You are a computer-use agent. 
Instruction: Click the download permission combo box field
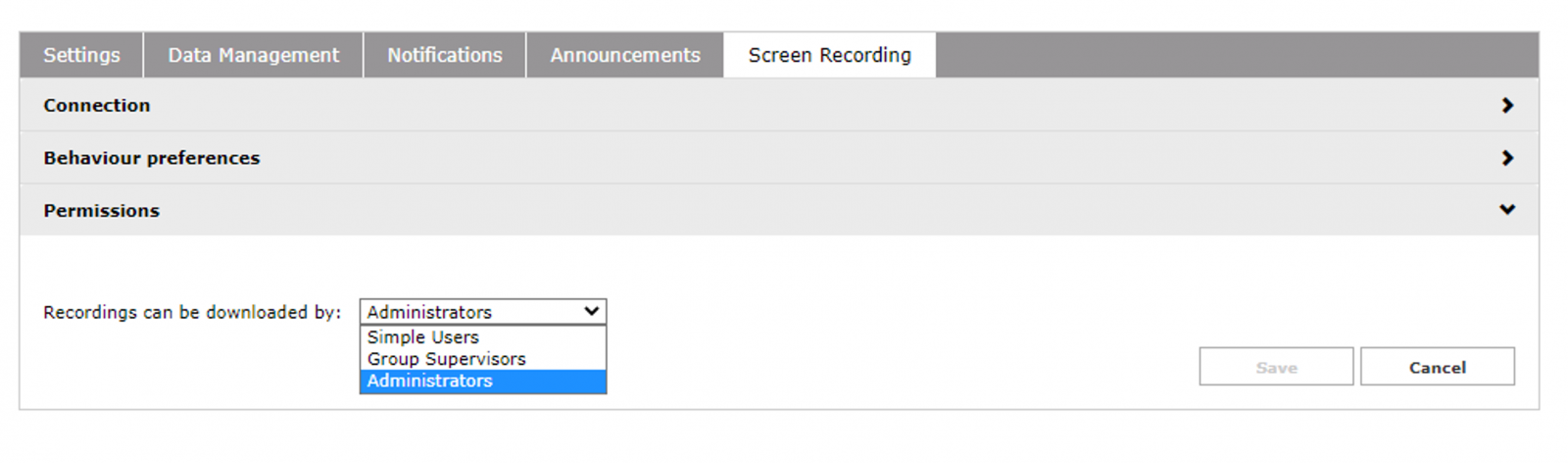coord(470,312)
